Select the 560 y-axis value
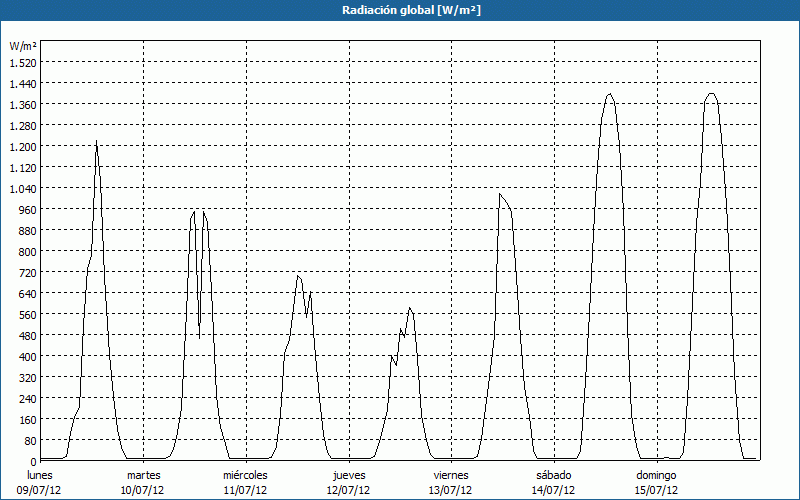The width and height of the screenshot is (800, 500). coord(27,314)
